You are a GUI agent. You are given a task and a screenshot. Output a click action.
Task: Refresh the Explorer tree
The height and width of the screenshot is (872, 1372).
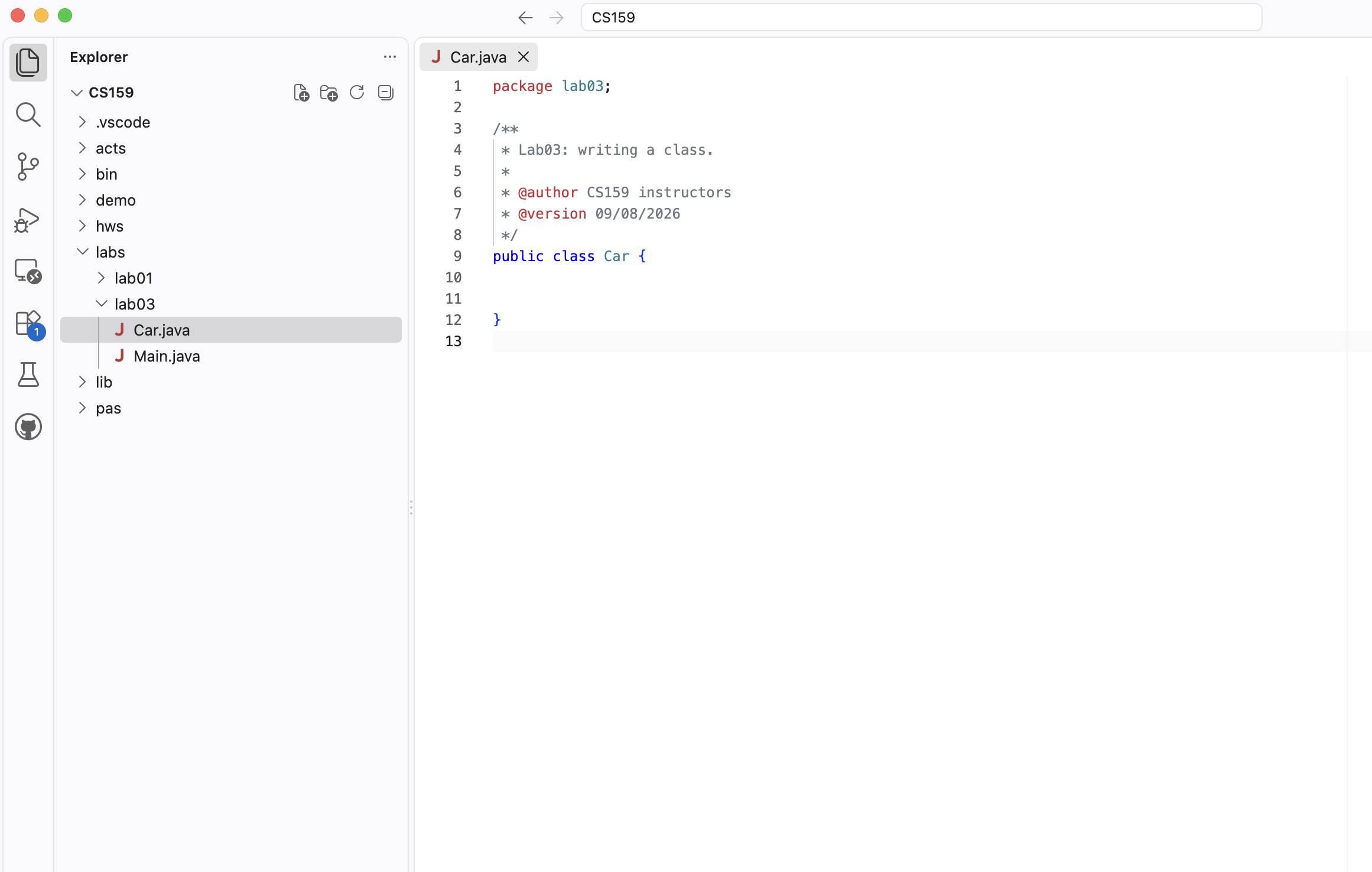coord(357,93)
